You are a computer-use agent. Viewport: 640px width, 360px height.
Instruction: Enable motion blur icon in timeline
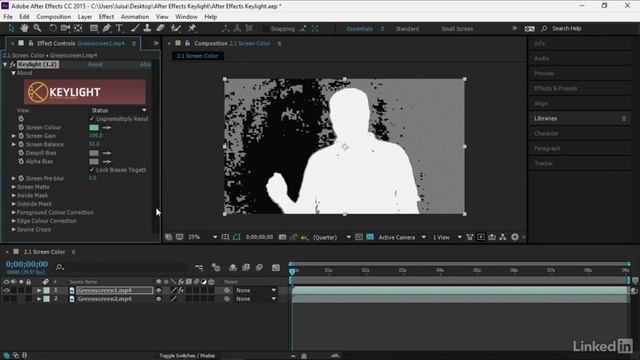[x=259, y=268]
